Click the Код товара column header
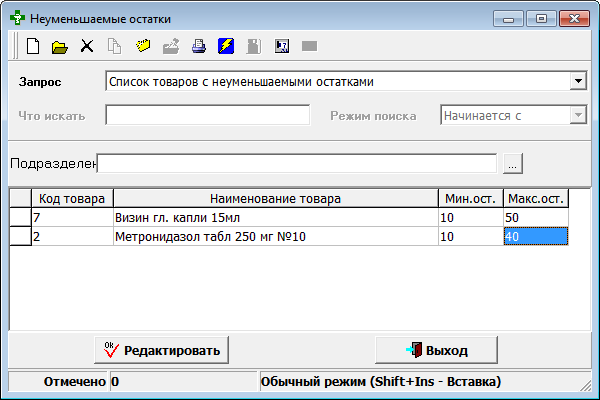This screenshot has width=600, height=400. point(72,199)
